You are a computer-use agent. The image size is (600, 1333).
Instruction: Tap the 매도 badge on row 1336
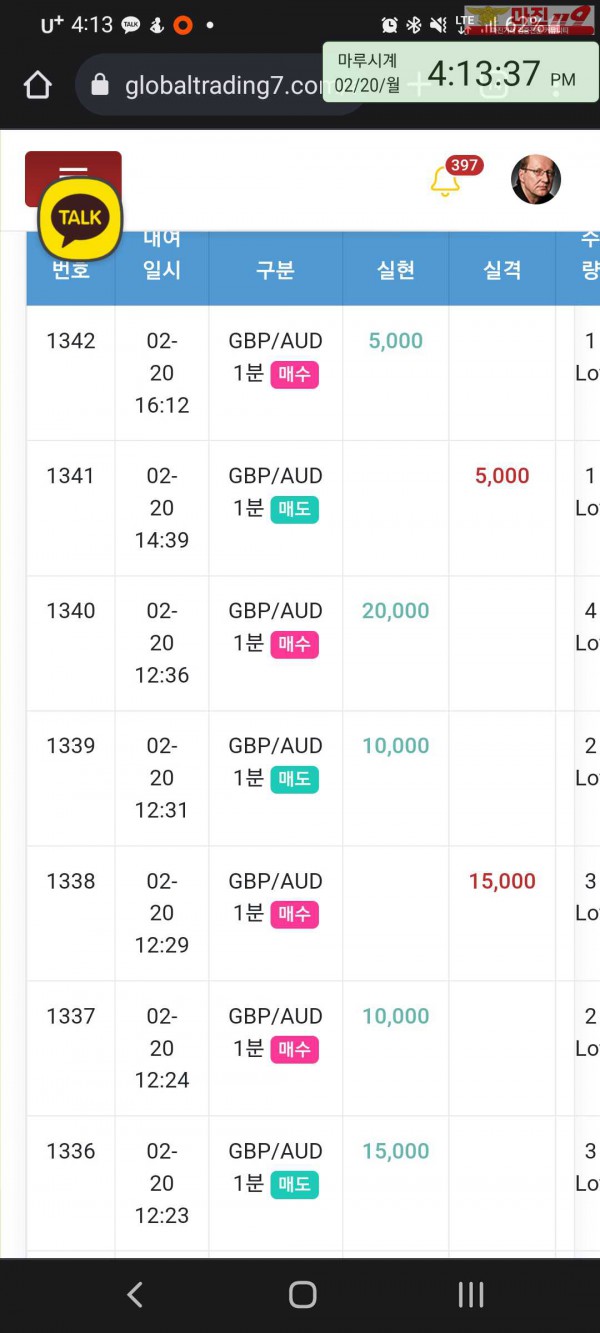click(x=294, y=1185)
